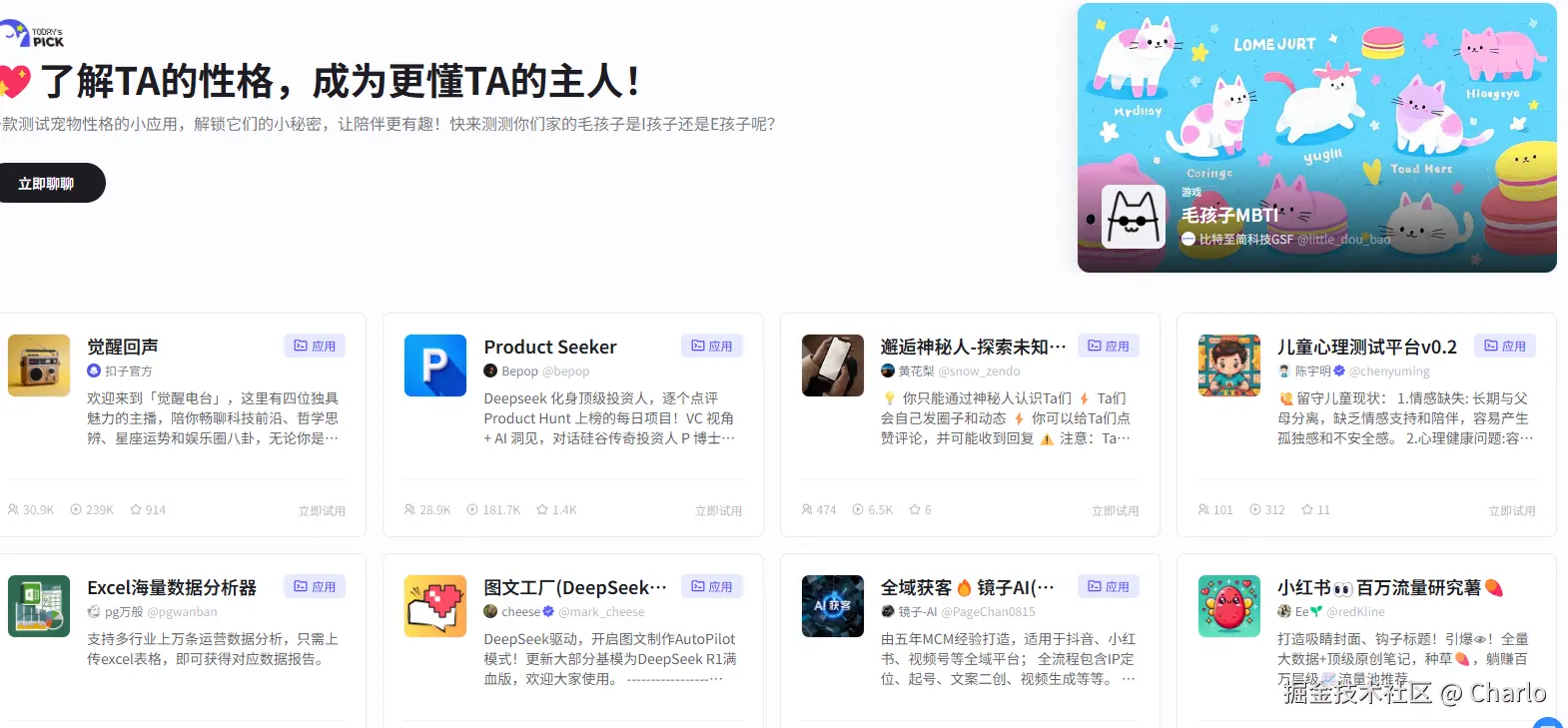The width and height of the screenshot is (1568, 728).
Task: Click star favorites icon showing 914
Action: coord(135,509)
